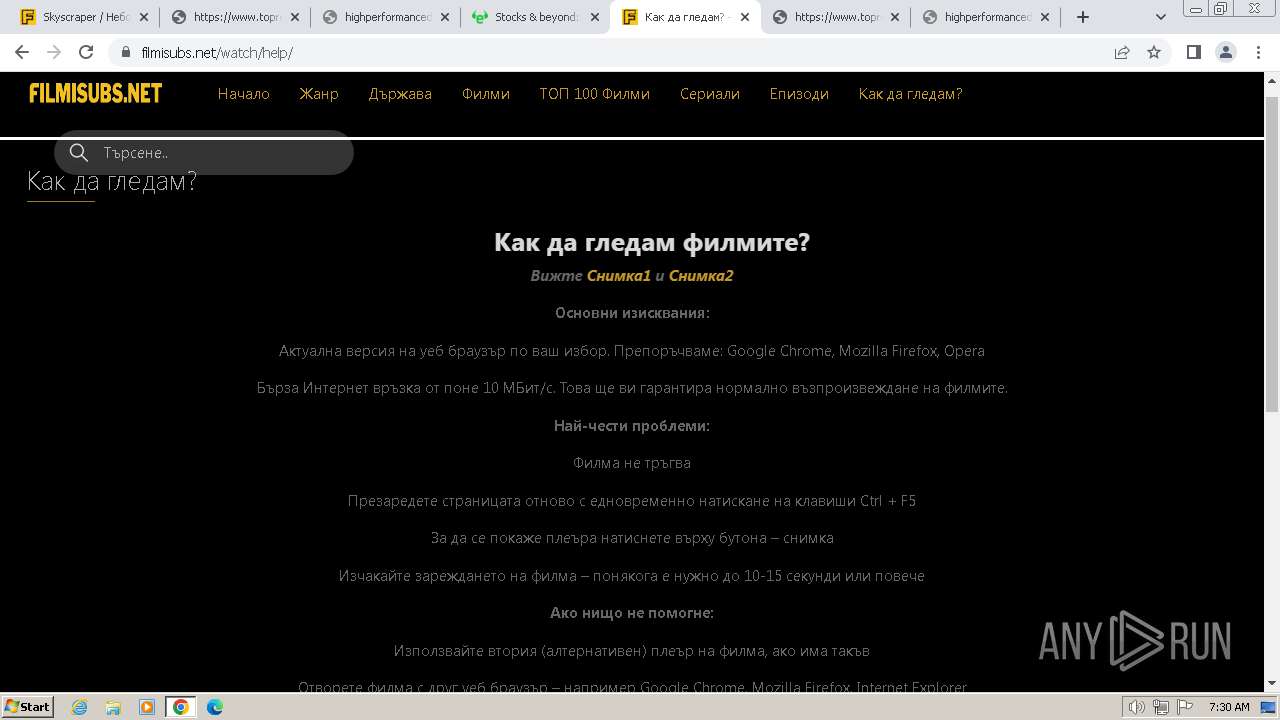The width and height of the screenshot is (1280, 720).
Task: Click the Action Center flag icon
Action: click(x=1186, y=707)
